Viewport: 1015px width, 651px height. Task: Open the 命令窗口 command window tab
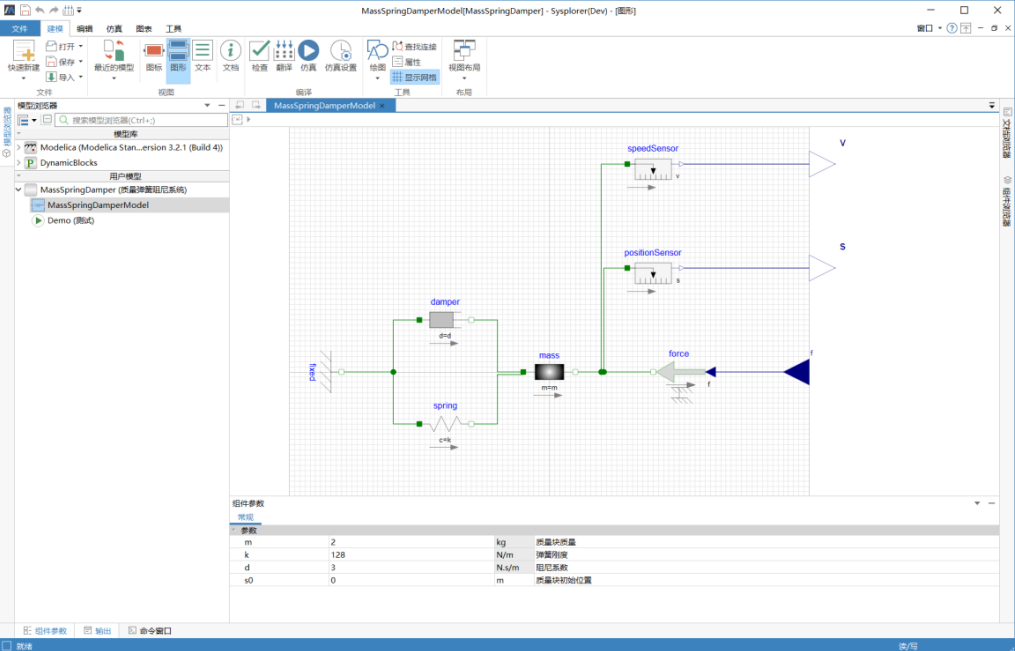[x=150, y=631]
